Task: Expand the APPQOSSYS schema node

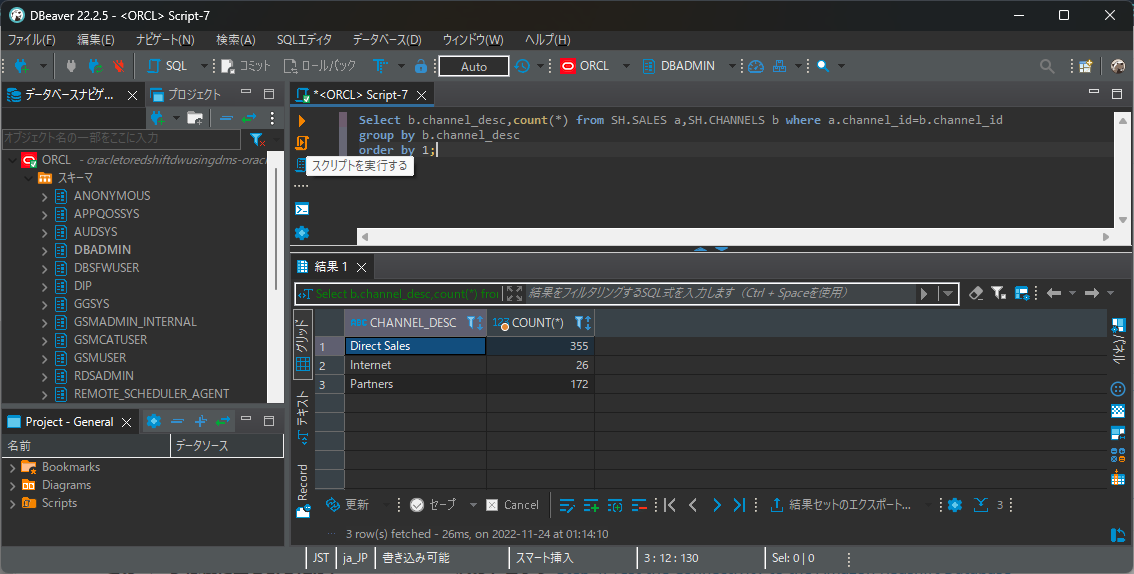Action: click(44, 214)
